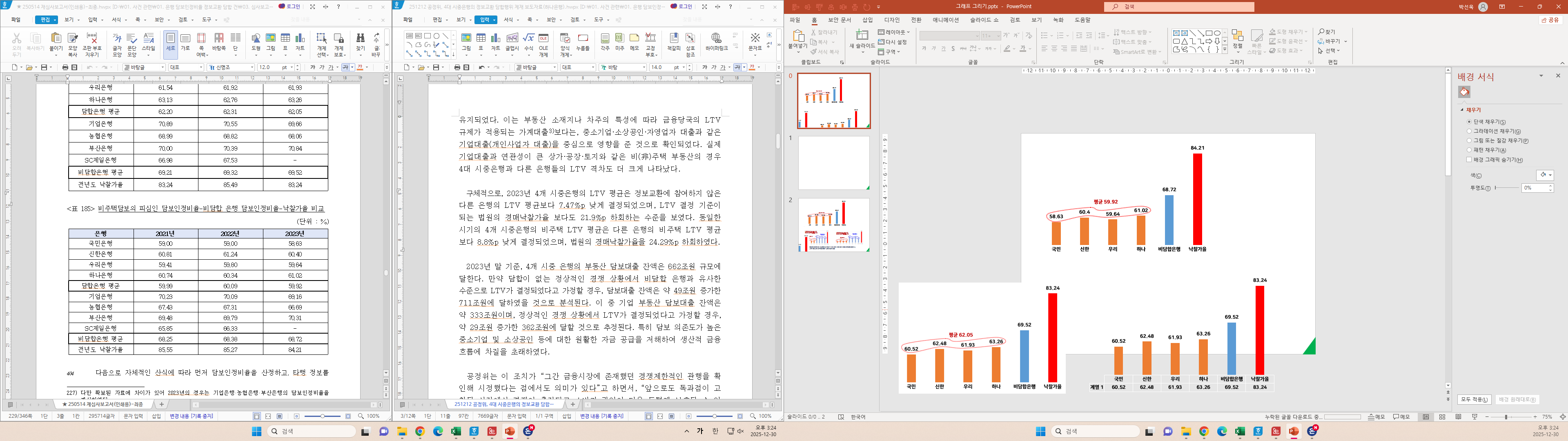Select 그라데이션 채우기 radio button
The width and height of the screenshot is (1568, 441).
coord(1470,131)
